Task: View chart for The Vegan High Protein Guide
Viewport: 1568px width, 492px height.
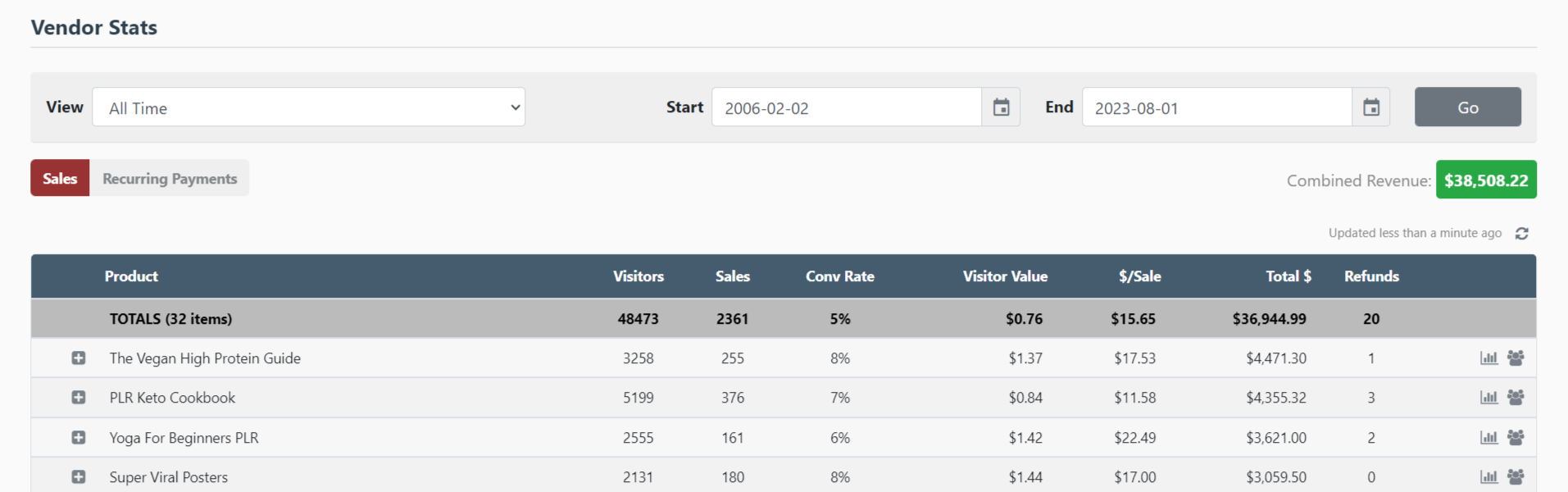Action: pyautogui.click(x=1488, y=358)
